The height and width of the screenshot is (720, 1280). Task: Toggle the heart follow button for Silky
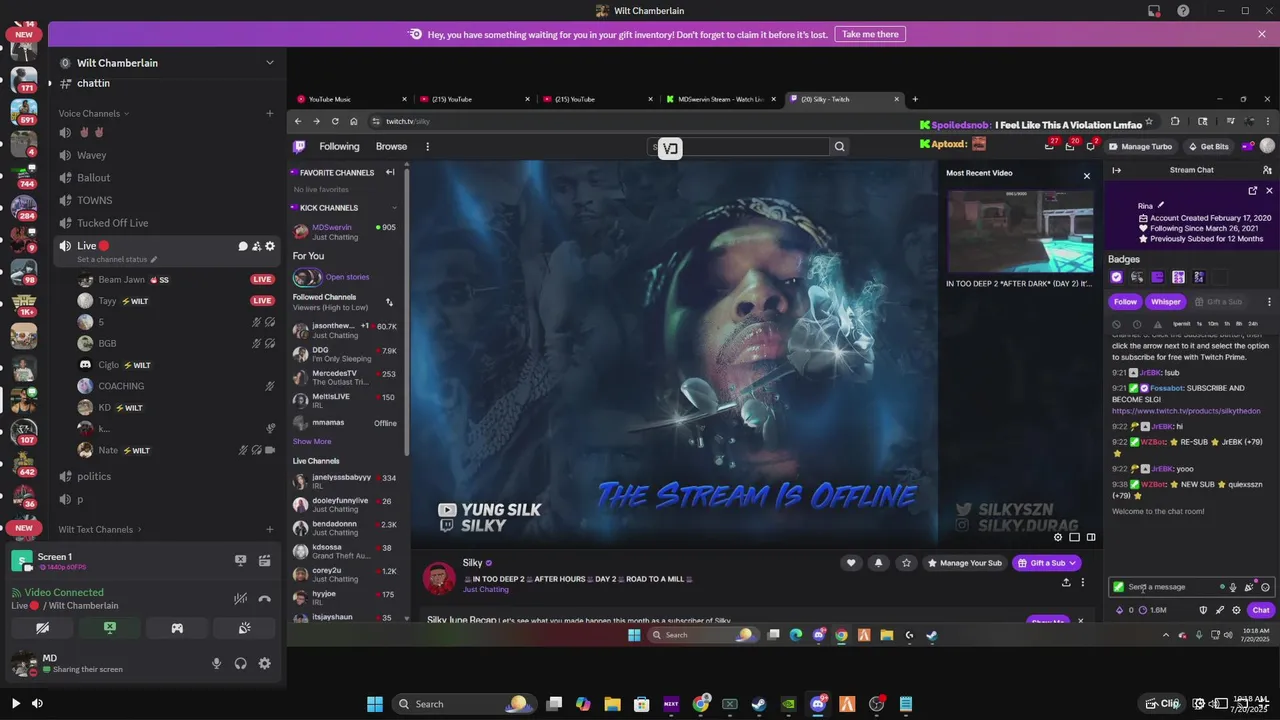click(851, 563)
